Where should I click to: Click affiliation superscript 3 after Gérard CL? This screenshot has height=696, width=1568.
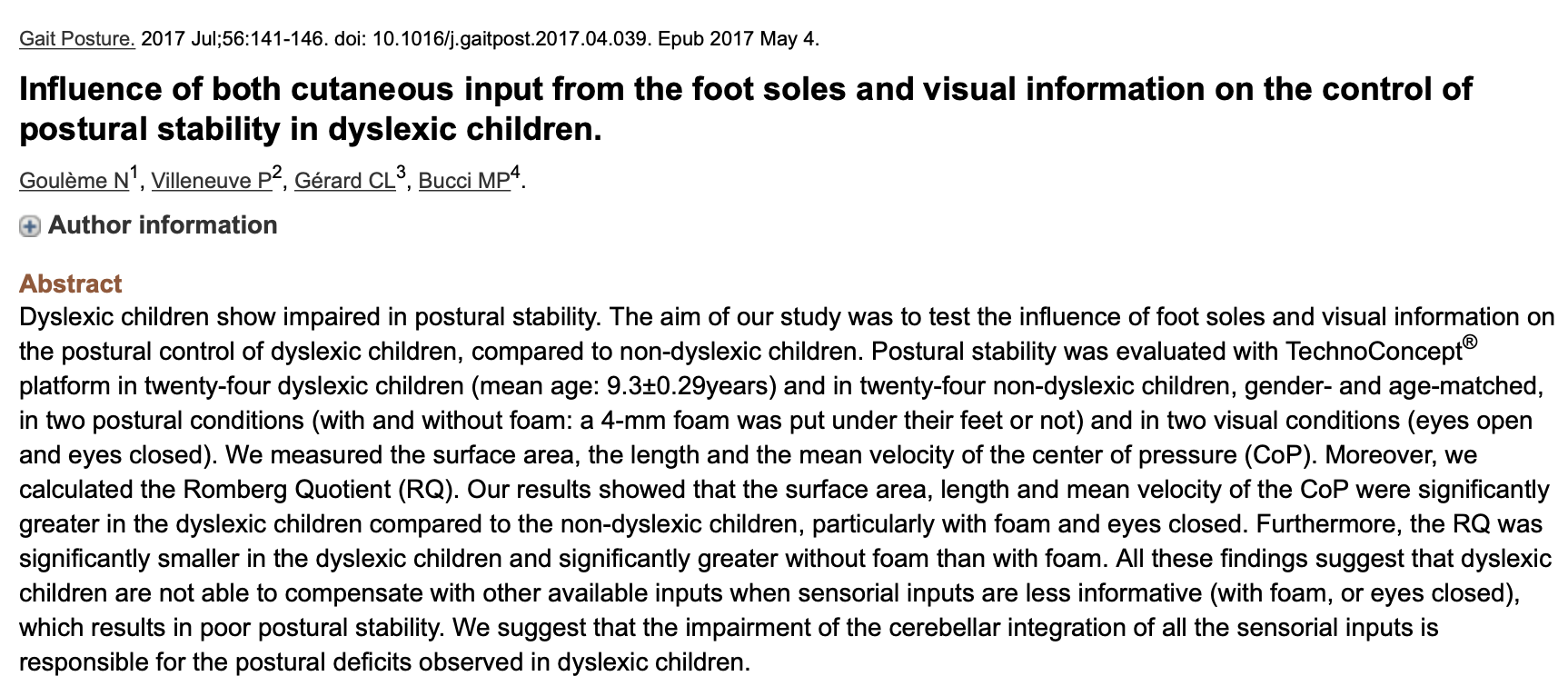(x=401, y=173)
